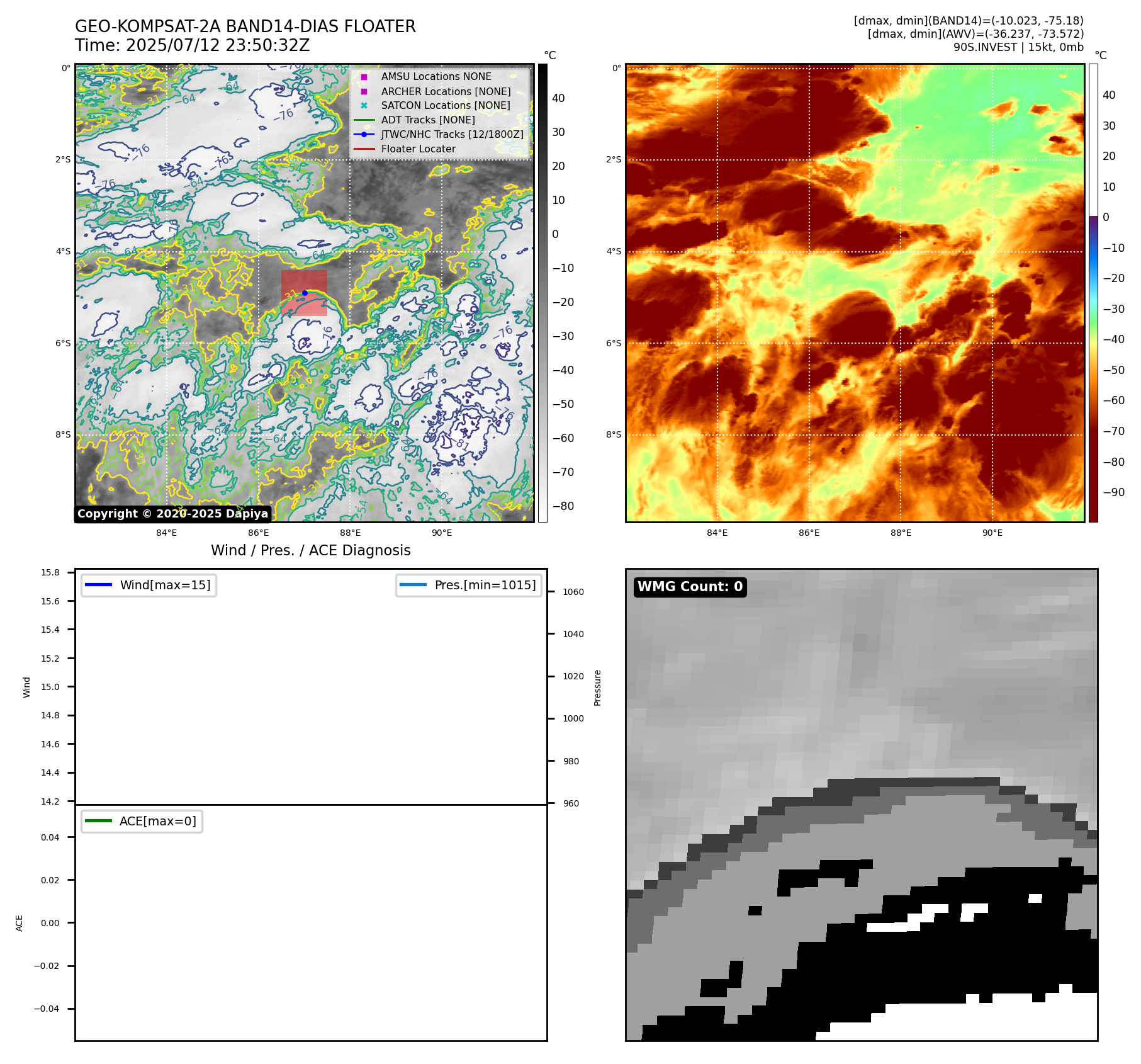
Task: Click the 90°E tick under color map
Action: coord(992,533)
